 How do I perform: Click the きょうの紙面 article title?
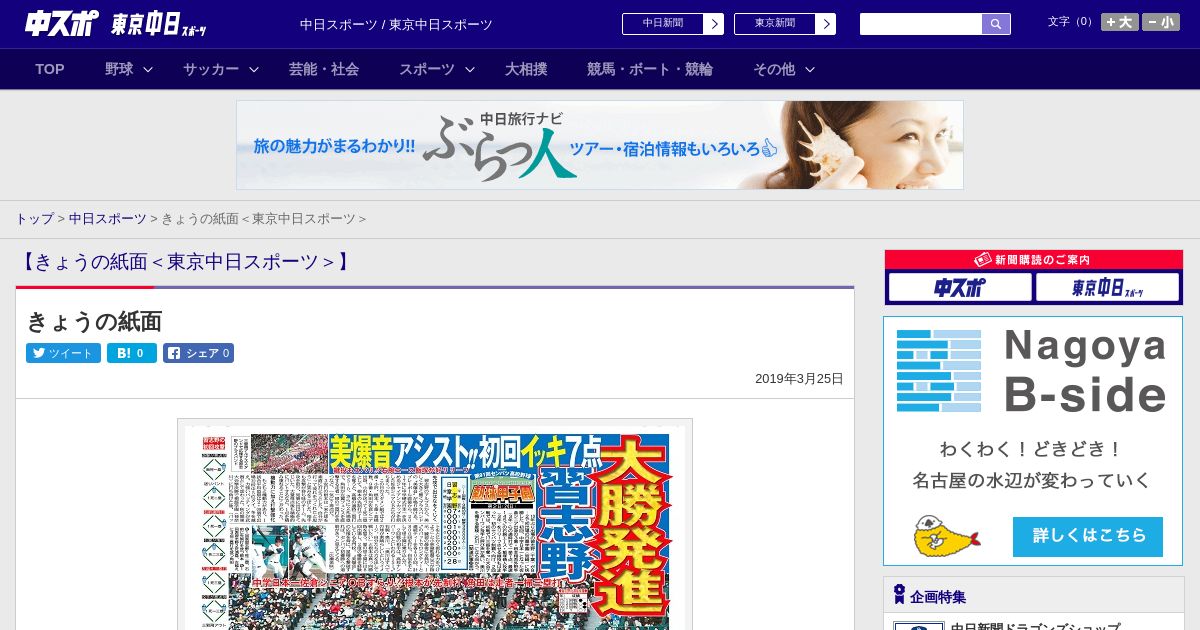[x=94, y=322]
